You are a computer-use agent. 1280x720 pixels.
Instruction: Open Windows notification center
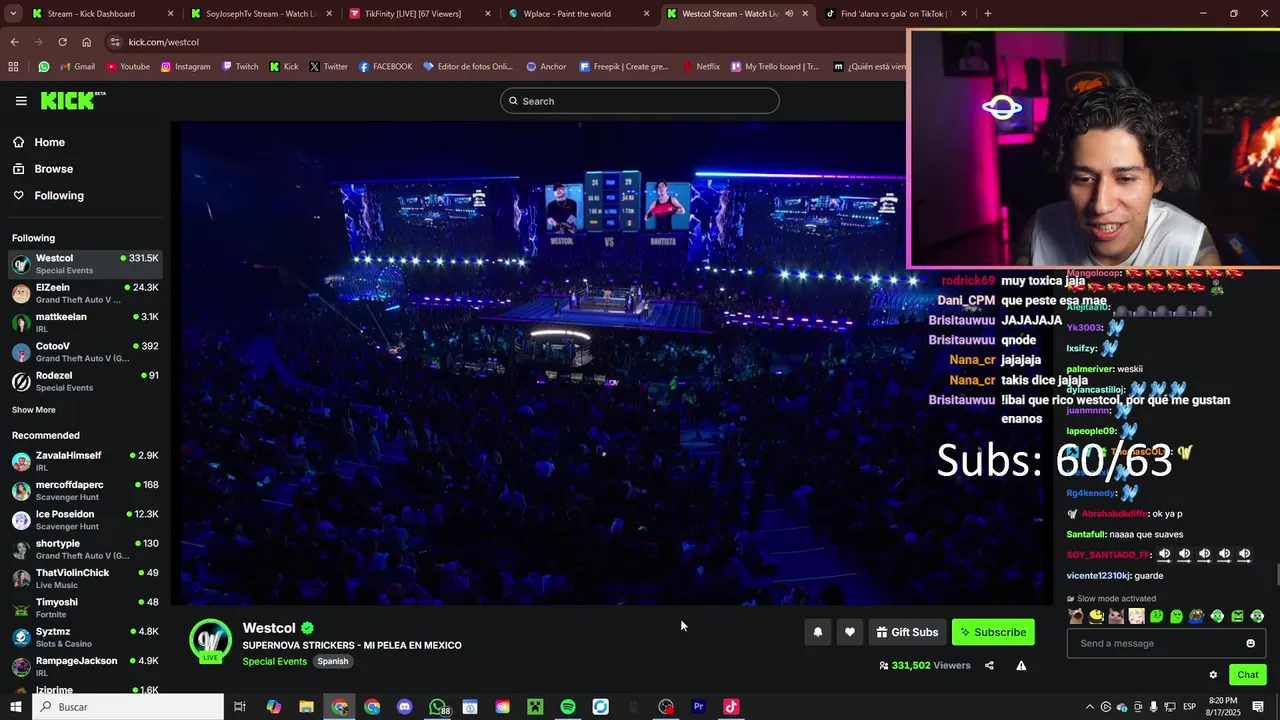[1258, 707]
